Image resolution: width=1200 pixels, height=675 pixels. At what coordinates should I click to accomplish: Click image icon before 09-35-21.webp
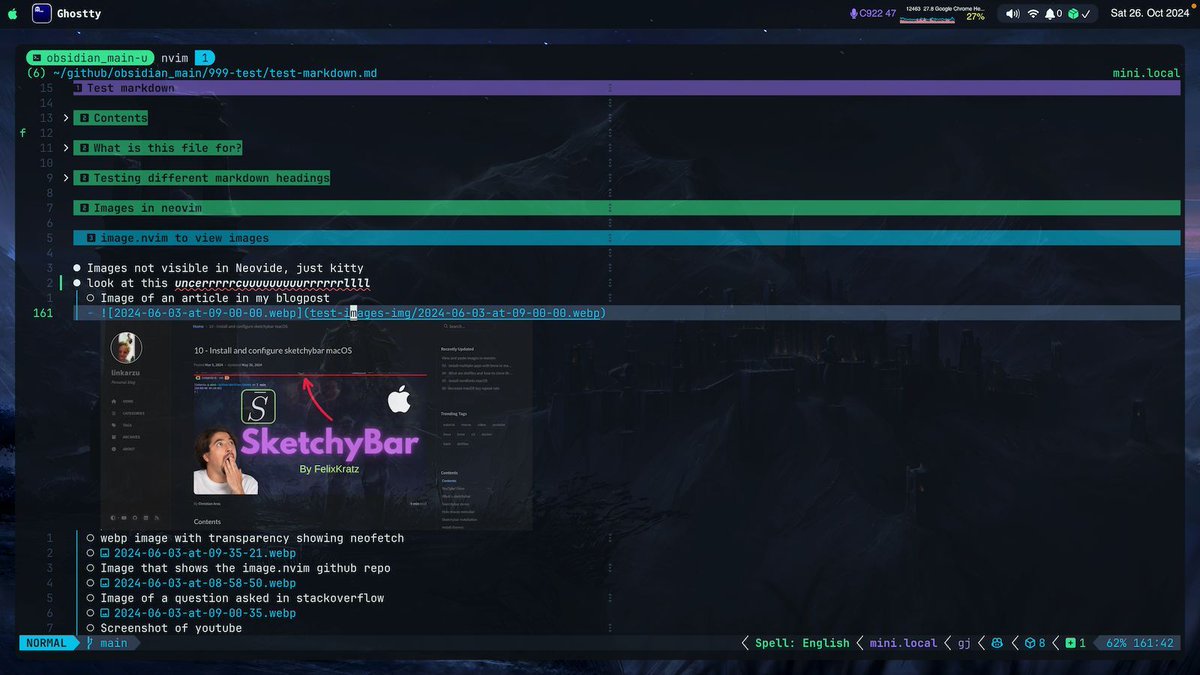tap(105, 553)
